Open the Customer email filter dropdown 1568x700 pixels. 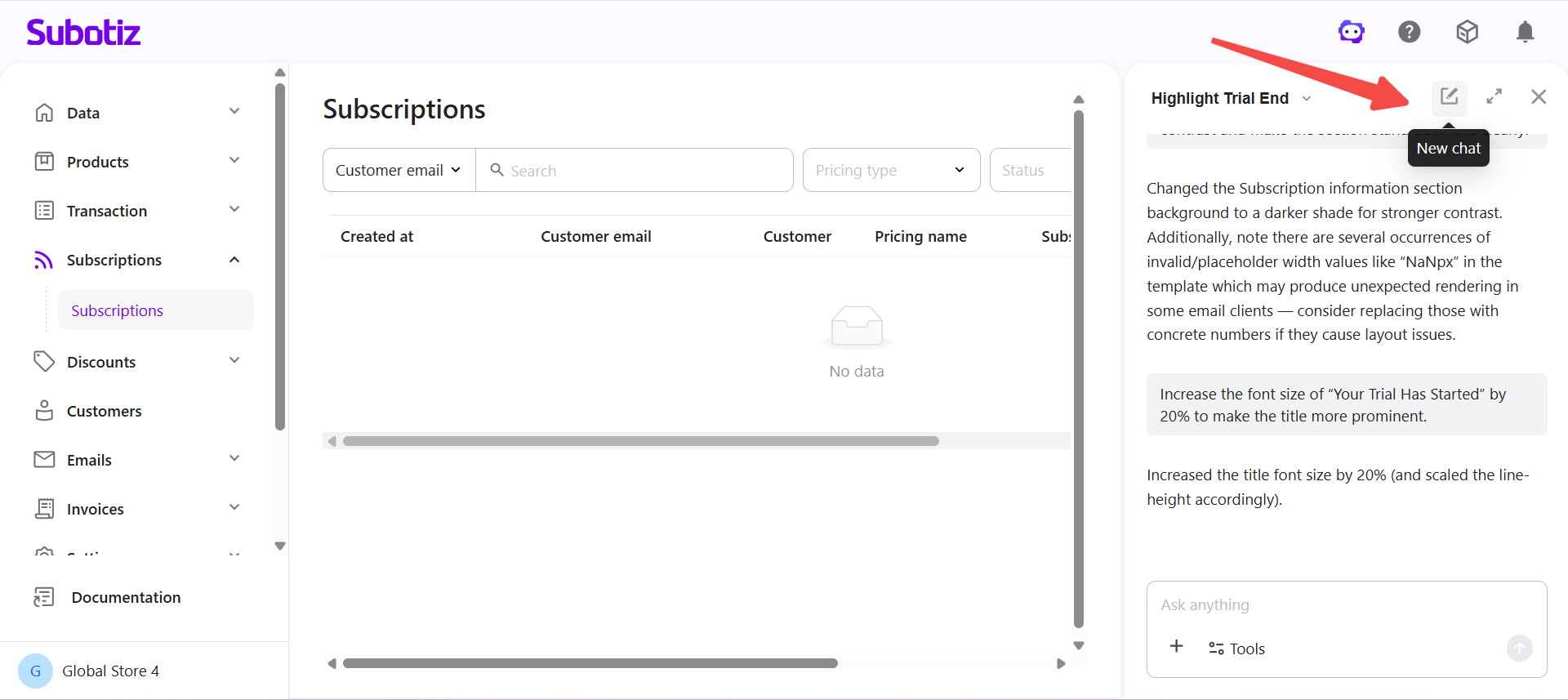[399, 170]
